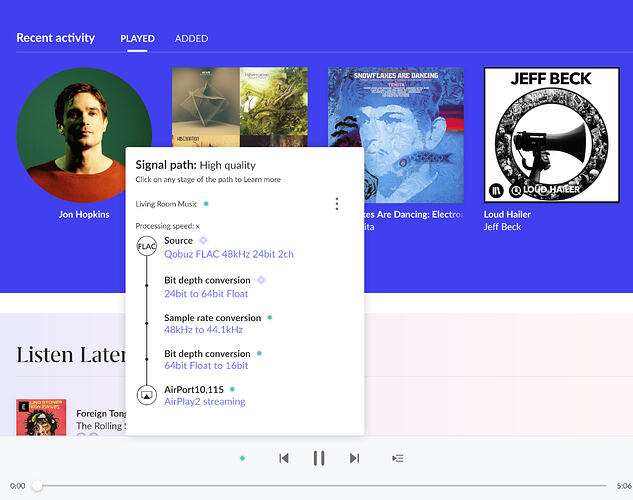Click the purple quality star beside Source
This screenshot has height=500, width=633.
point(203,241)
